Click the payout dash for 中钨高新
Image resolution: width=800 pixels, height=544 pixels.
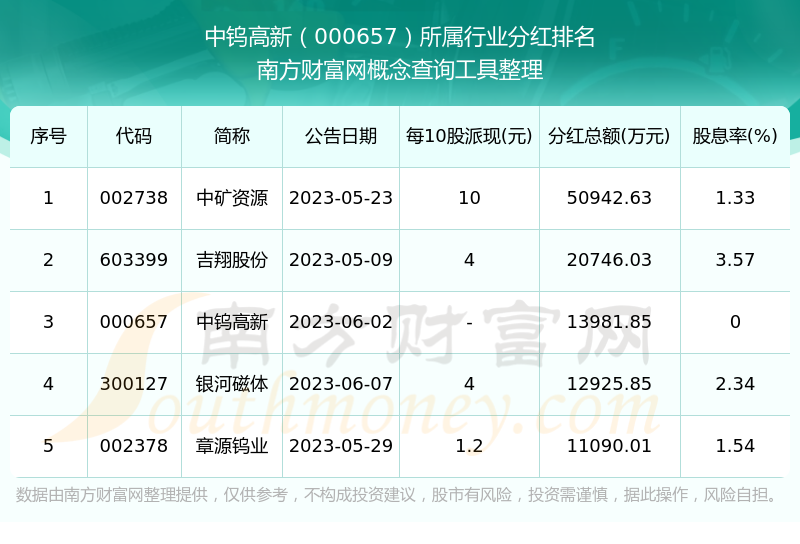[469, 323]
